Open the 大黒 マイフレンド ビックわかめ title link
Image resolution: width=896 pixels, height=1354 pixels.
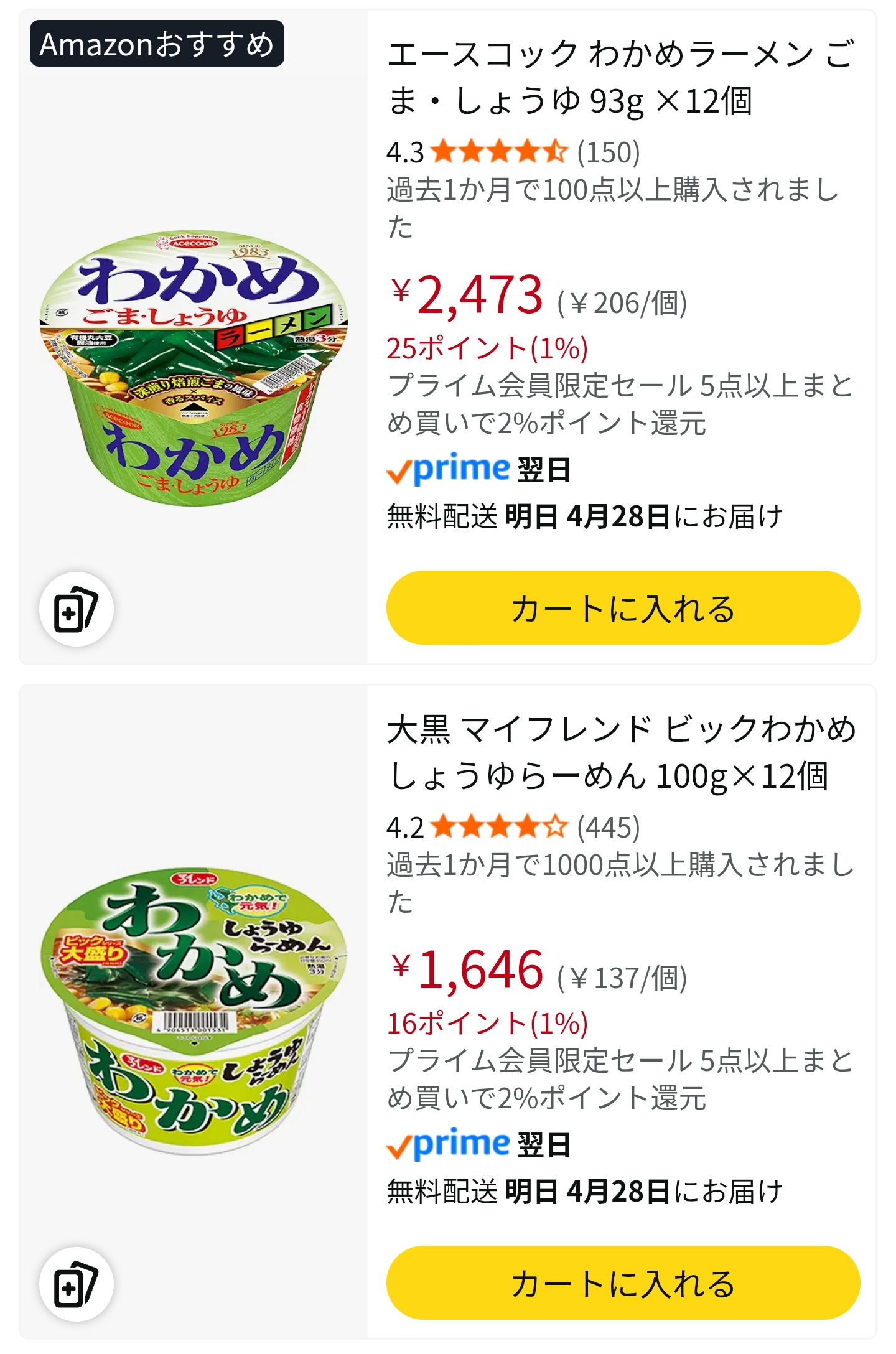pos(620,752)
